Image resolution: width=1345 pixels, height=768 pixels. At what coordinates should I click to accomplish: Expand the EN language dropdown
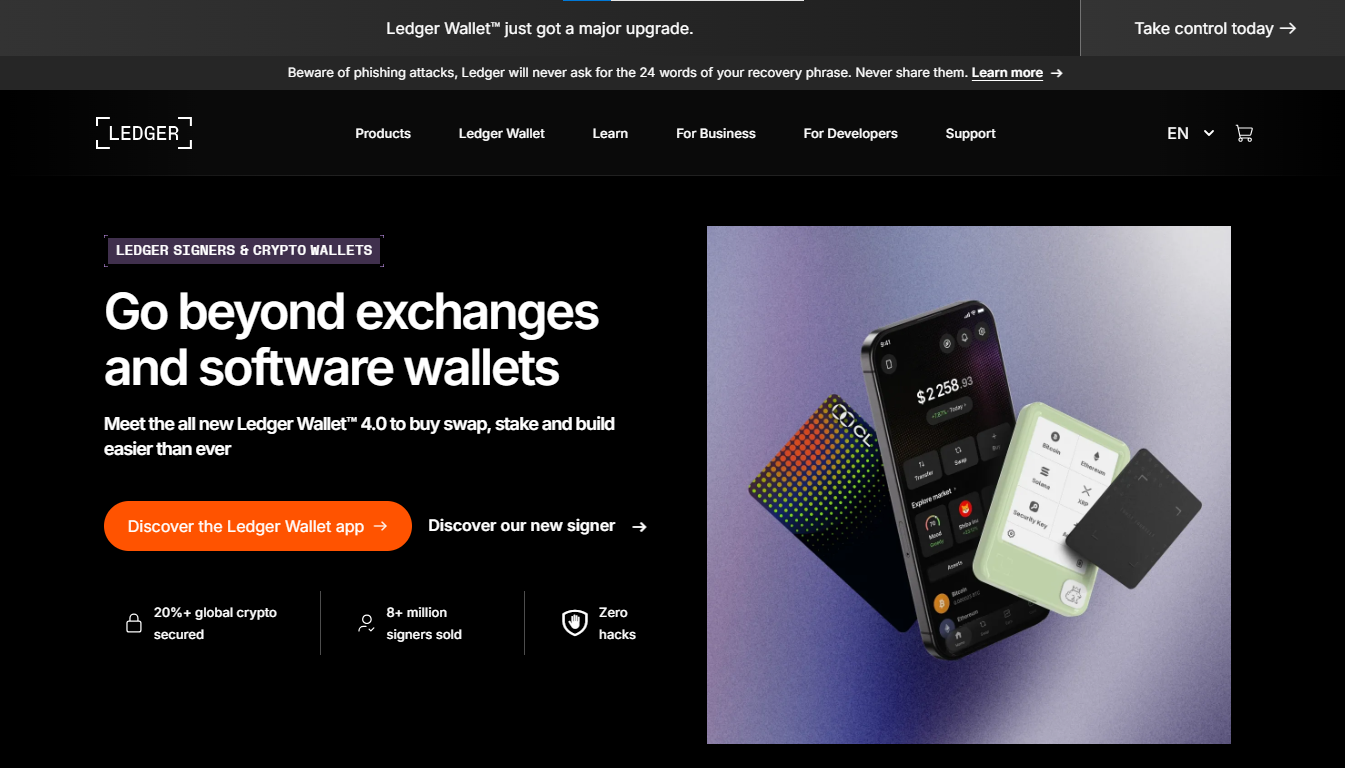tap(1191, 133)
